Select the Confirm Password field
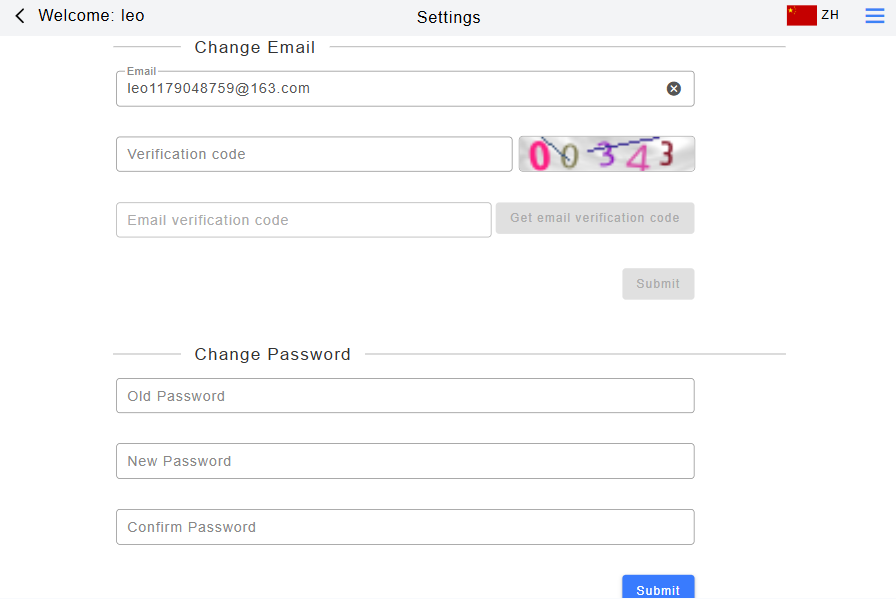 click(405, 527)
